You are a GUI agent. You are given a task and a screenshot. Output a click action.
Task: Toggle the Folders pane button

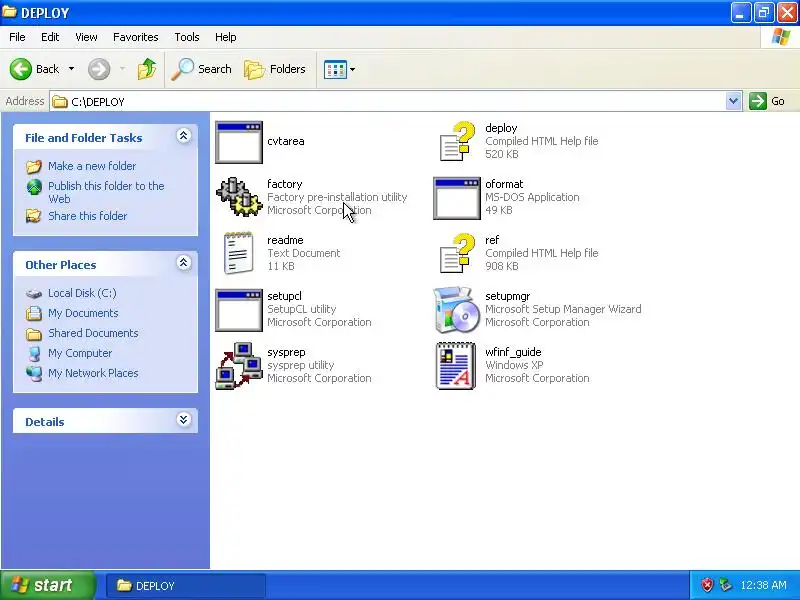(275, 69)
